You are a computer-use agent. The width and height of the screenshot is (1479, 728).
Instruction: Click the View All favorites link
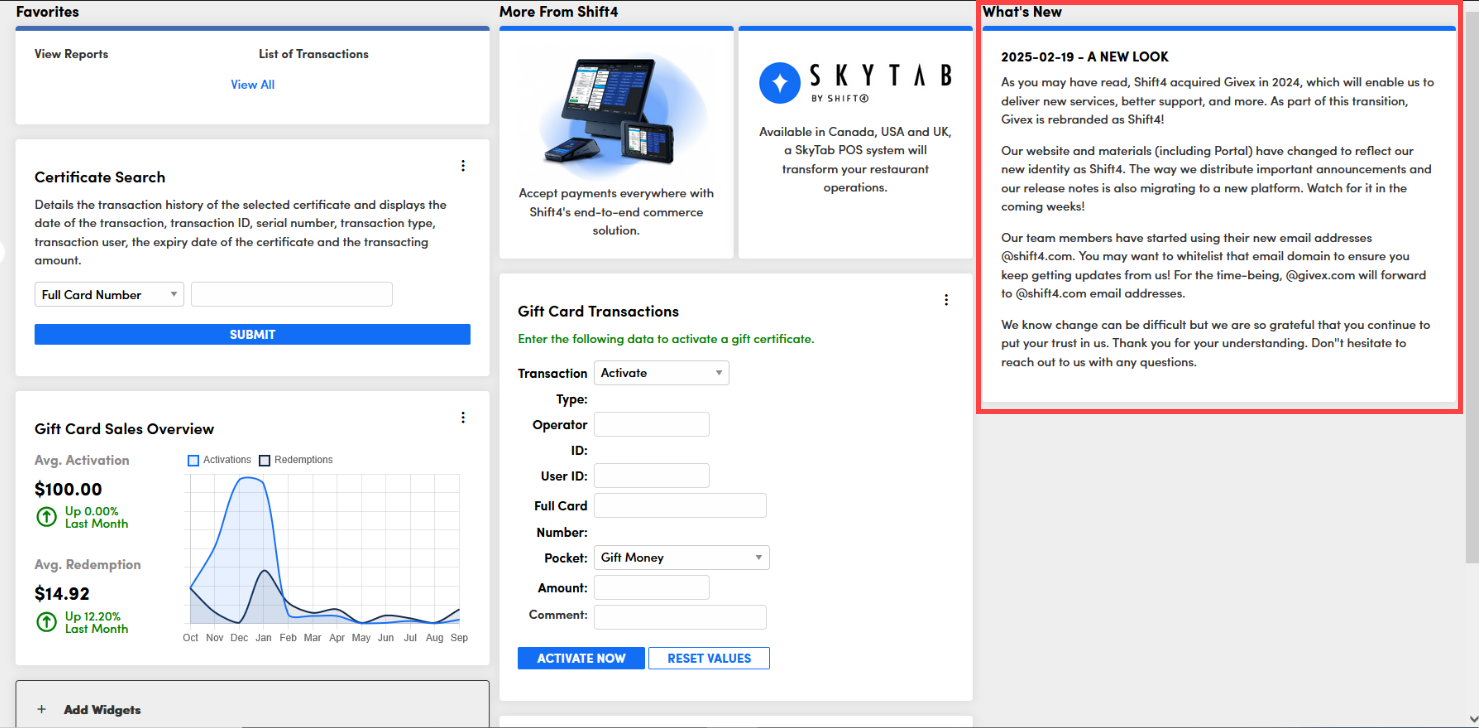pos(252,85)
